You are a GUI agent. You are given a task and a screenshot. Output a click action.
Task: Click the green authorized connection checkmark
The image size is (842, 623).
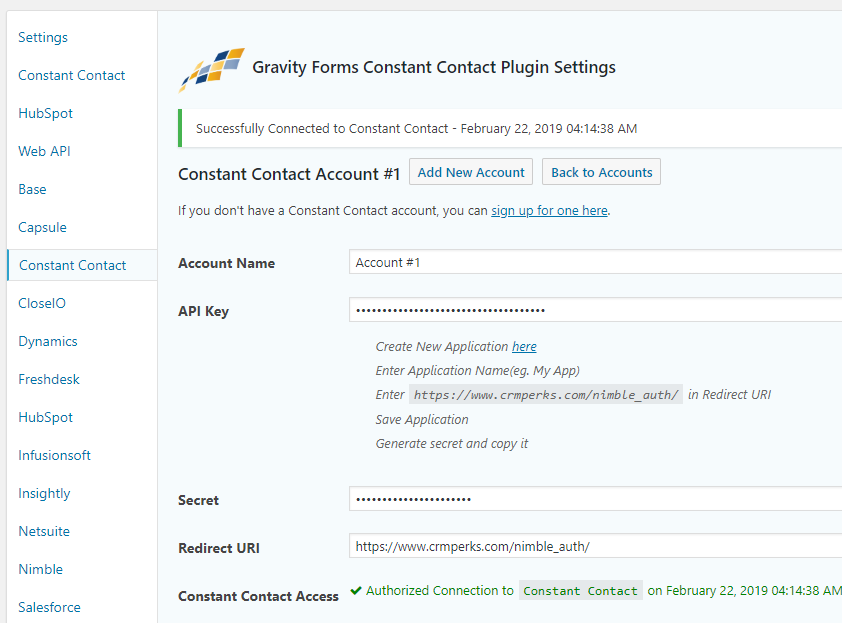pyautogui.click(x=356, y=591)
